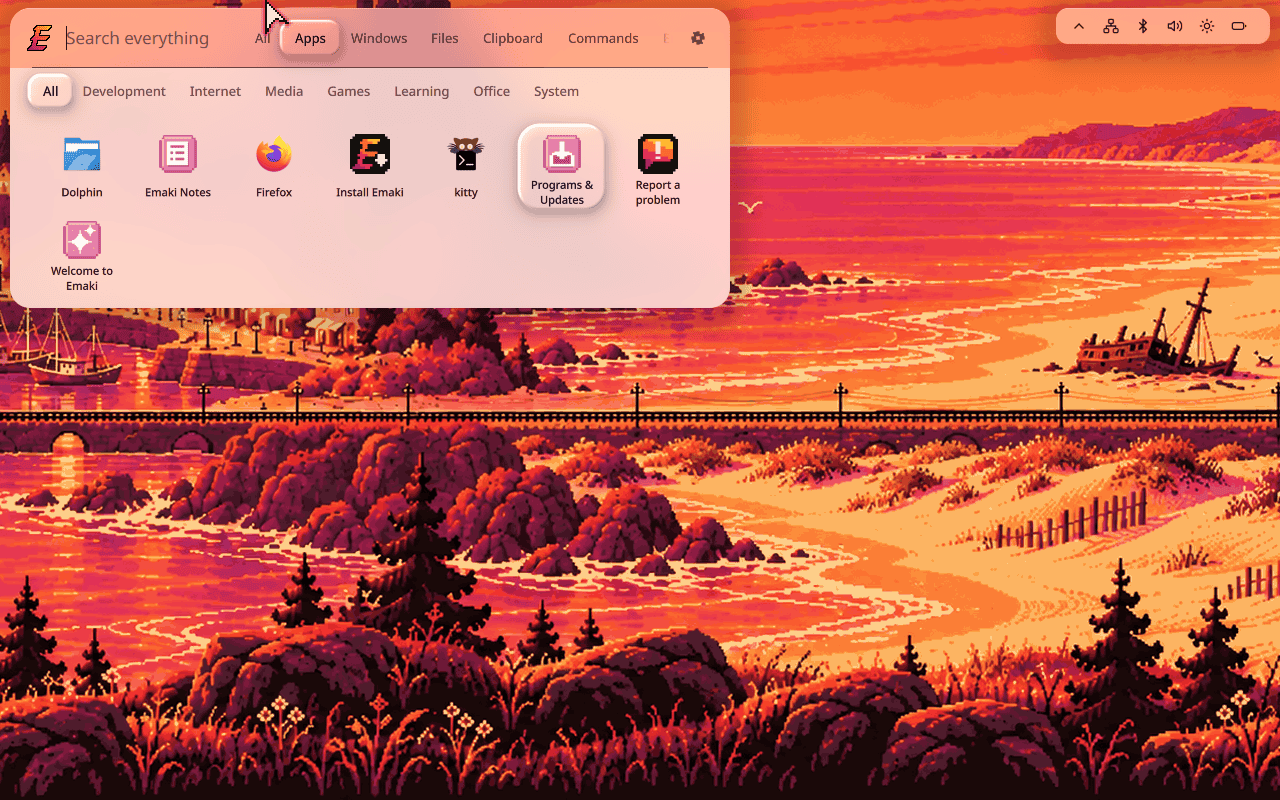
Task: Open the volume tray icon
Action: tap(1175, 26)
